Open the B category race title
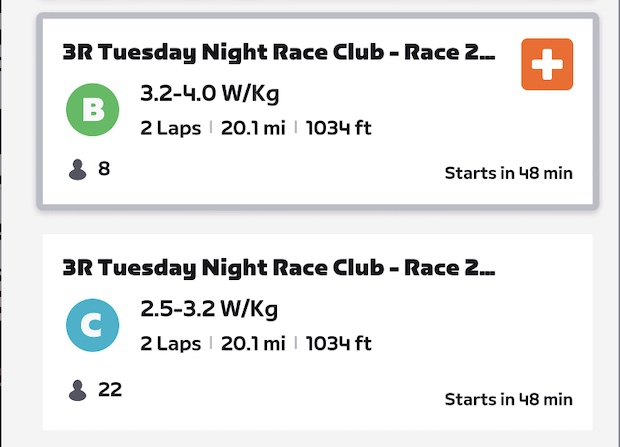620x447 pixels. coord(278,52)
